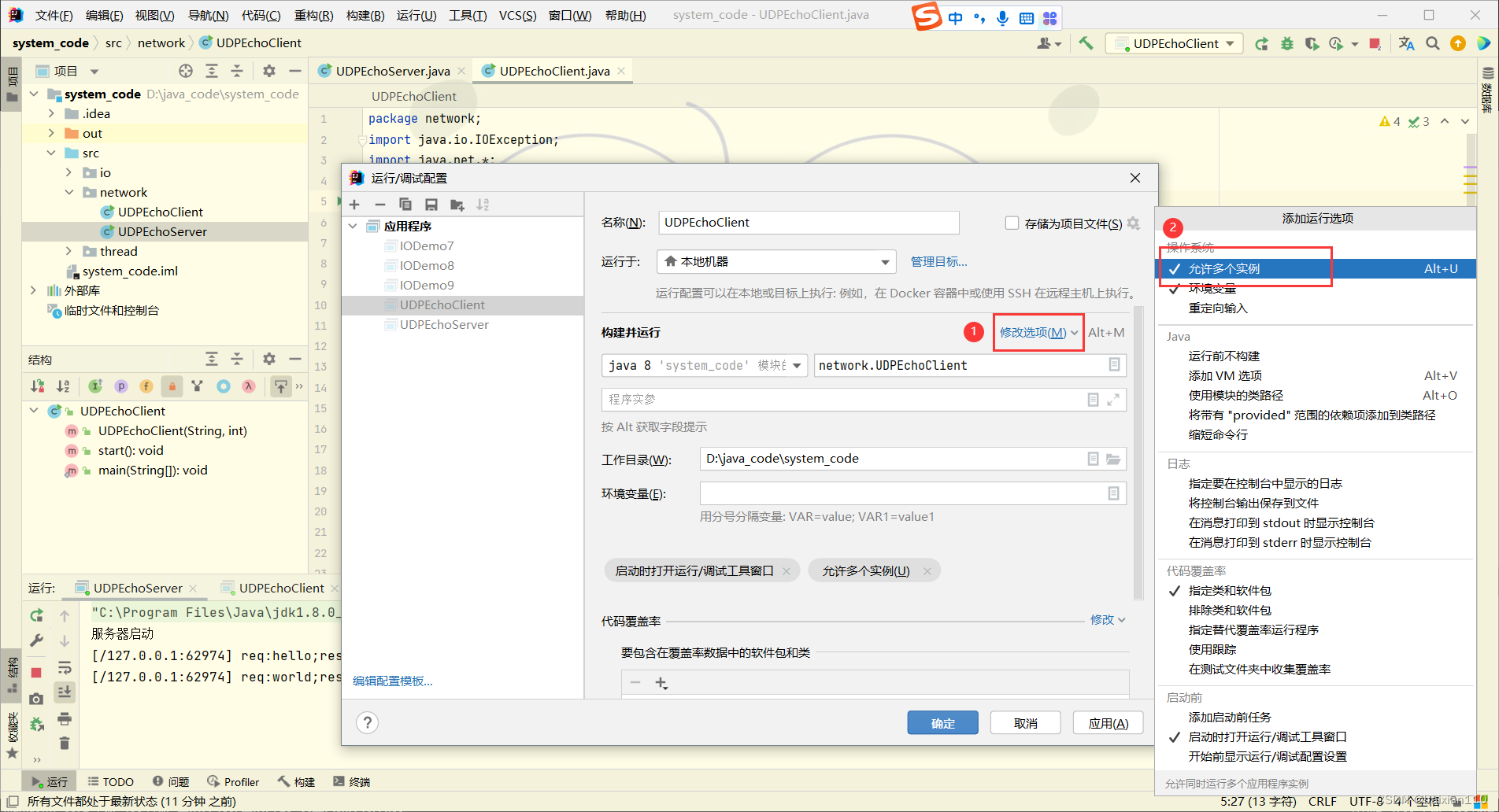
Task: Open the 运行(U) menu
Action: tap(416, 15)
